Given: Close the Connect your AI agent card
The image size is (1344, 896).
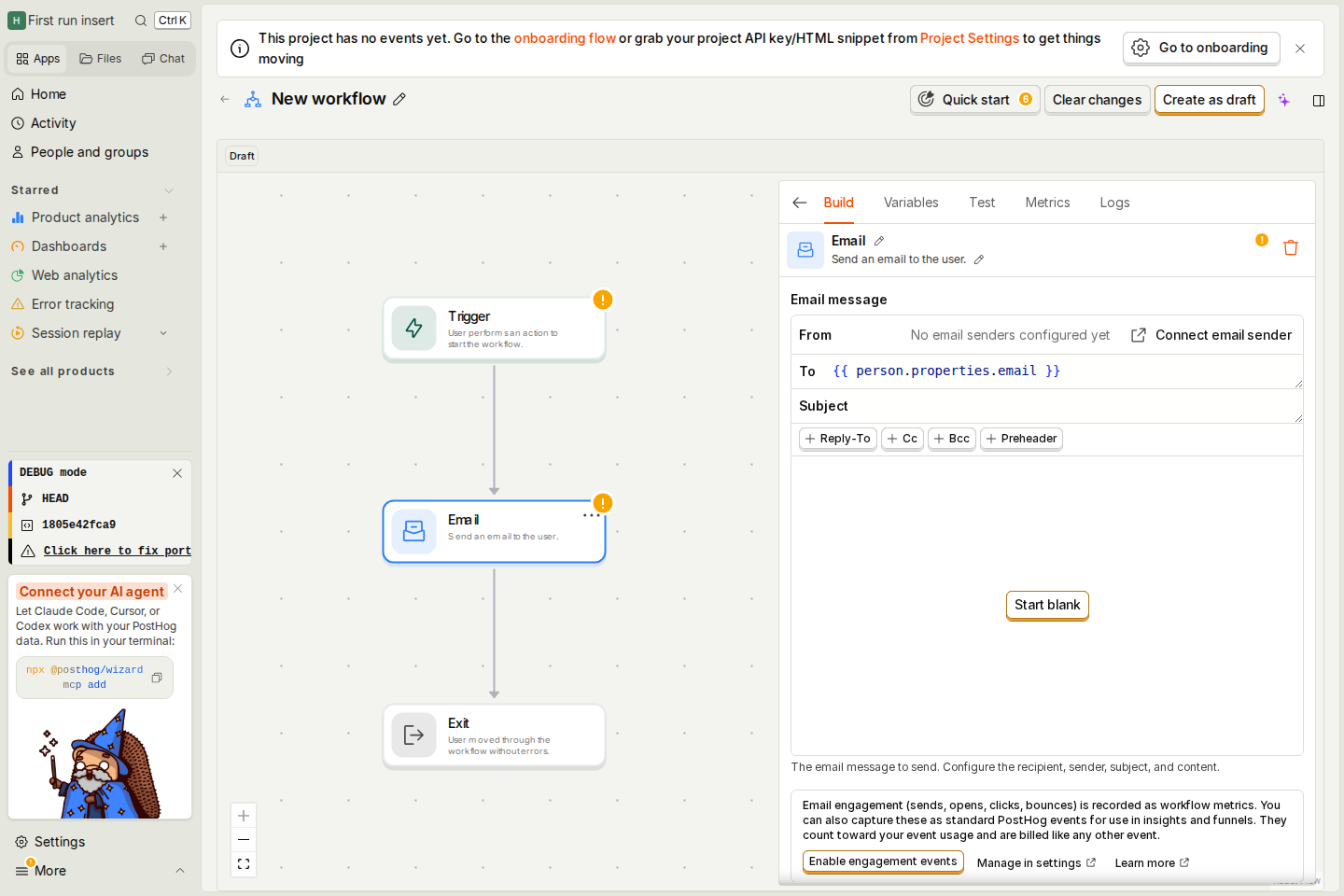Looking at the screenshot, I should 178,589.
